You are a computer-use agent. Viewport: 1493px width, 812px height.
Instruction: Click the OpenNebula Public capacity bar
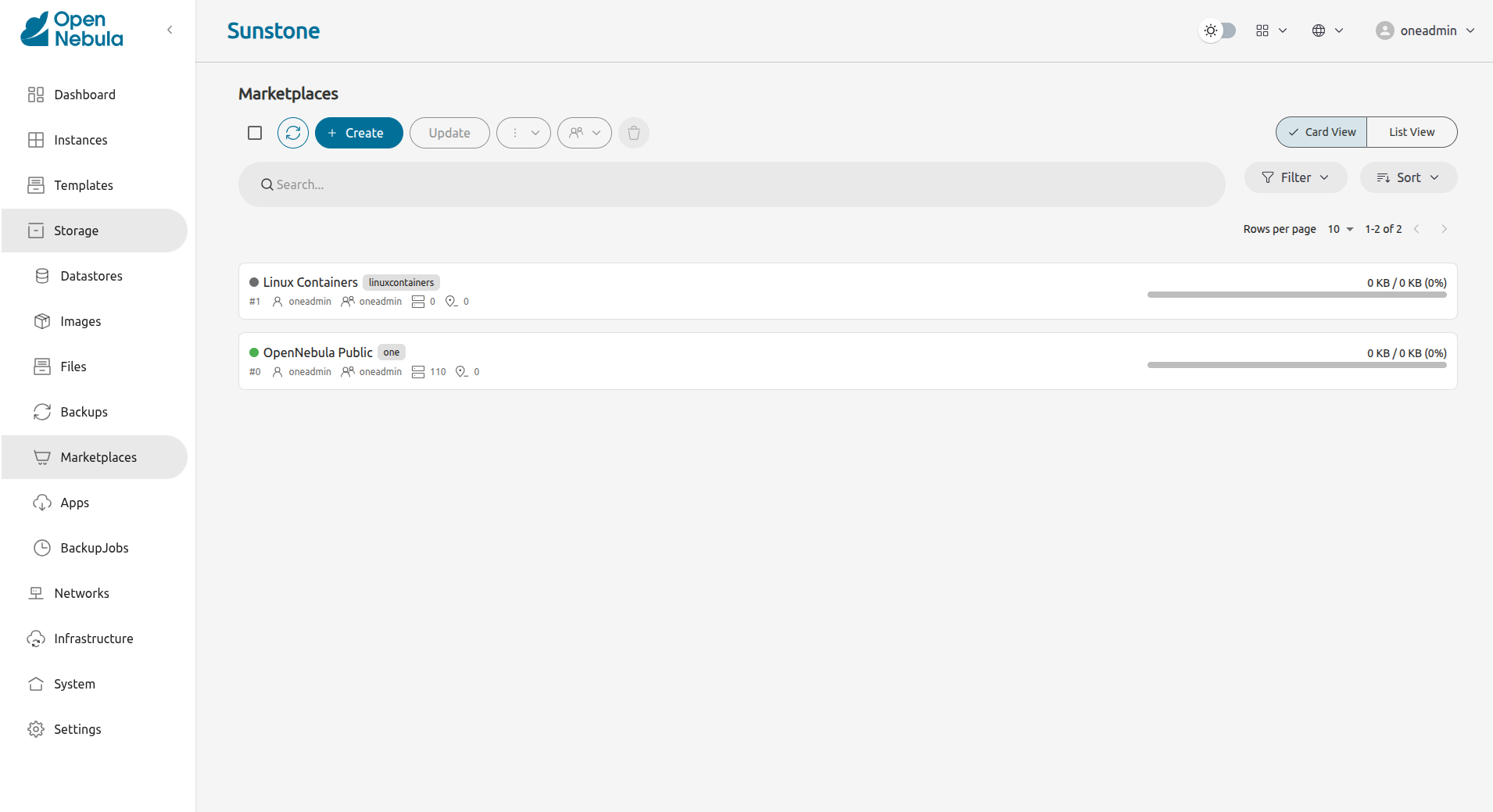coord(1296,364)
